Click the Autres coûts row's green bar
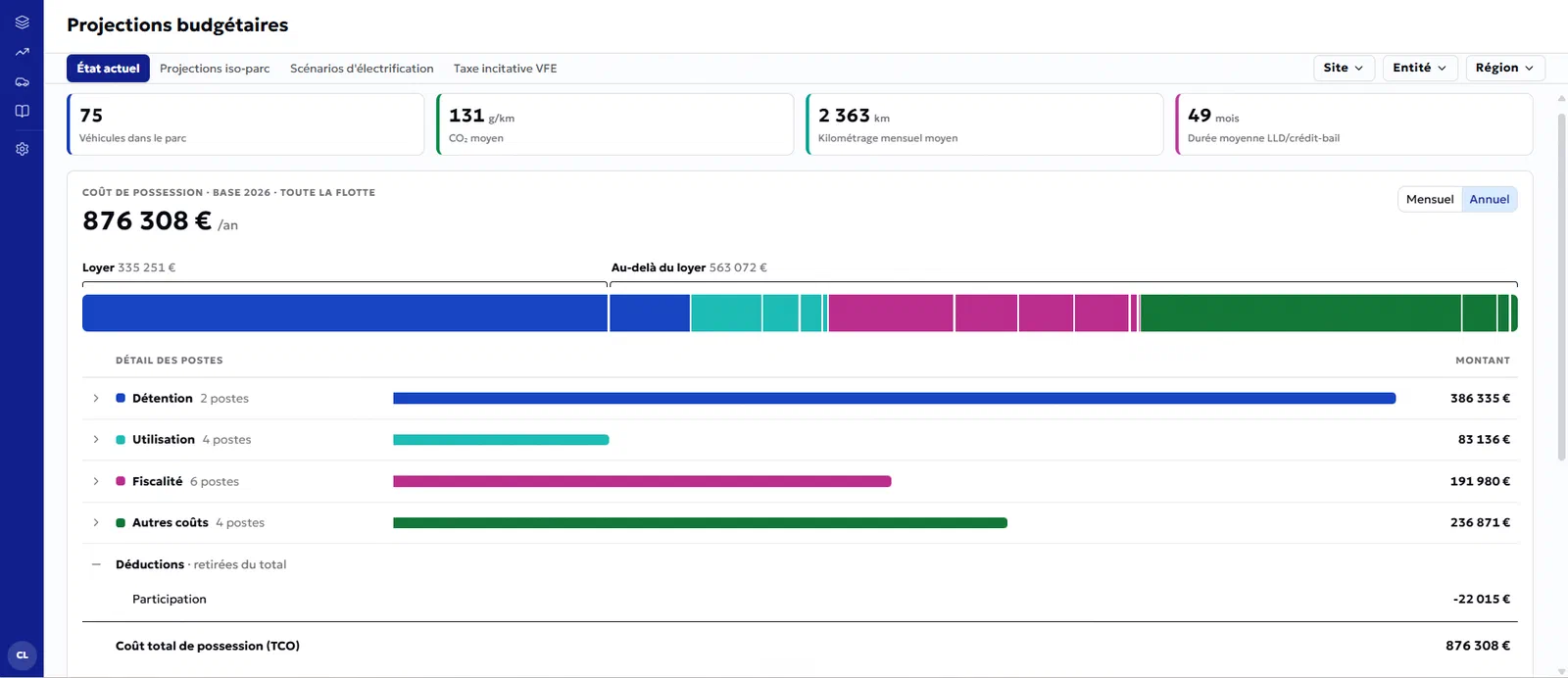Viewport: 1568px width, 678px height. [700, 523]
